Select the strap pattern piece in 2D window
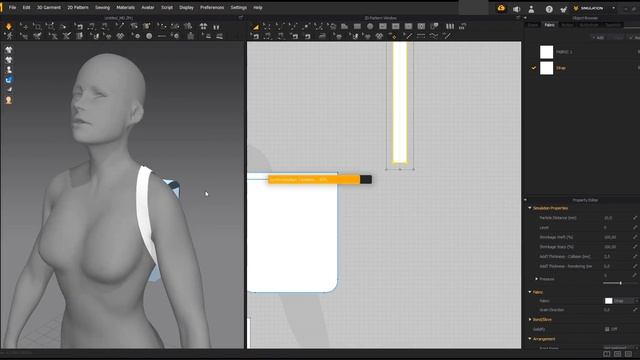640x360 pixels. 400,102
